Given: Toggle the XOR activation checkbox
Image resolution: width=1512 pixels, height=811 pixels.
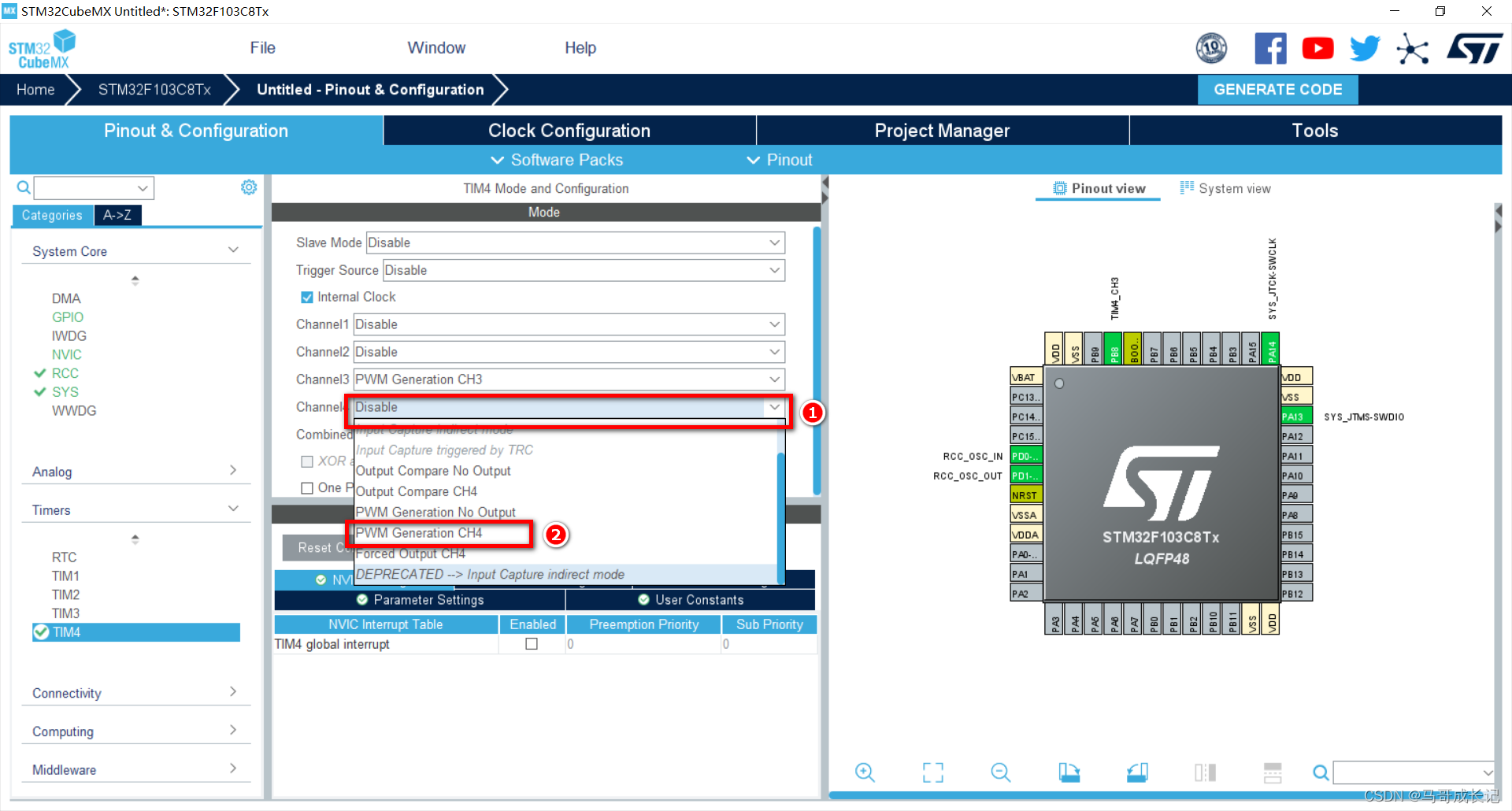Looking at the screenshot, I should (307, 461).
